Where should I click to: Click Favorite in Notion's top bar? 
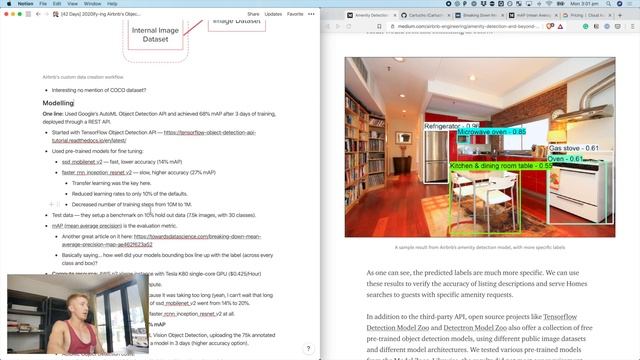click(x=295, y=14)
